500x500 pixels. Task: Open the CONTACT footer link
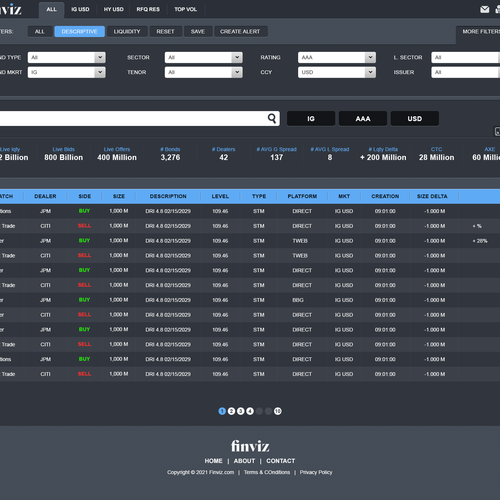click(281, 461)
